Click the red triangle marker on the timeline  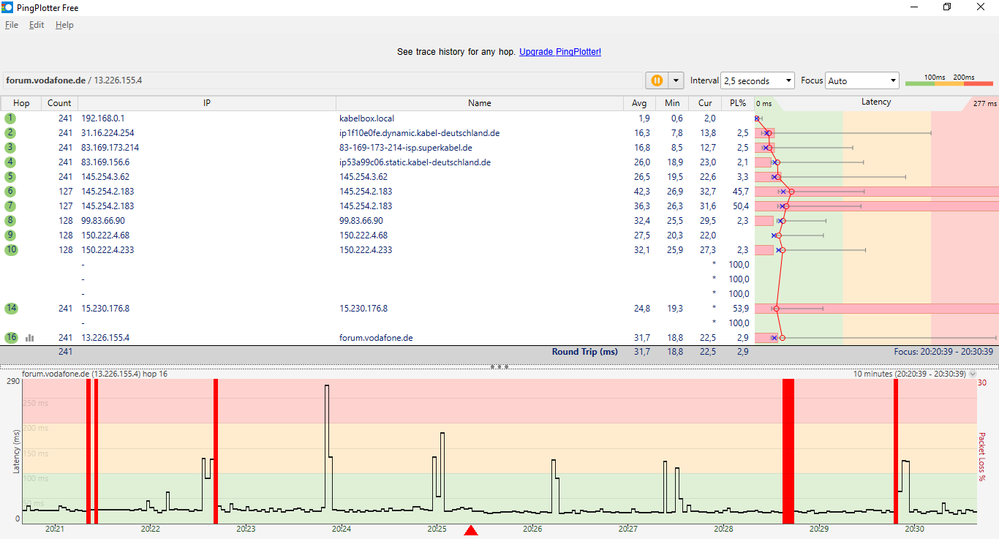coord(471,530)
